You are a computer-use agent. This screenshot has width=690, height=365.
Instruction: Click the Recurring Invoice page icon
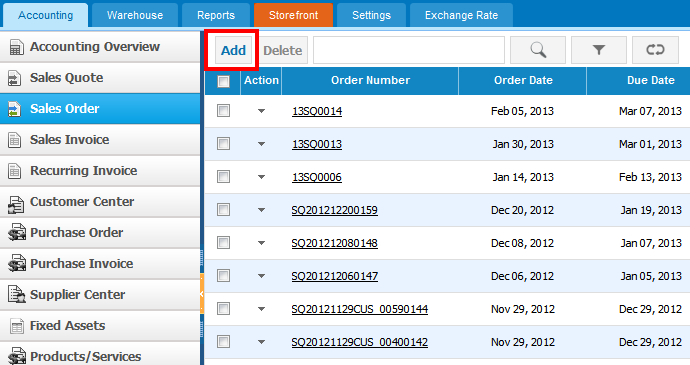(15, 171)
